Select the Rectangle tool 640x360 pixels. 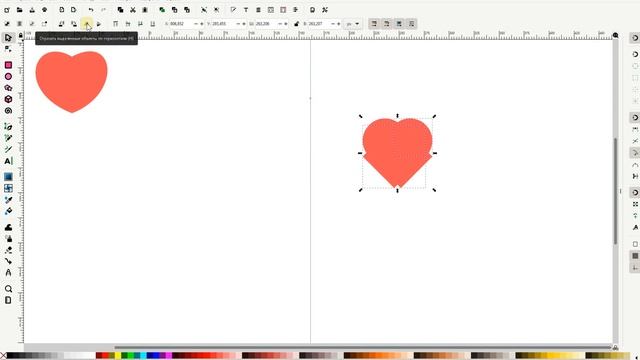coord(8,65)
